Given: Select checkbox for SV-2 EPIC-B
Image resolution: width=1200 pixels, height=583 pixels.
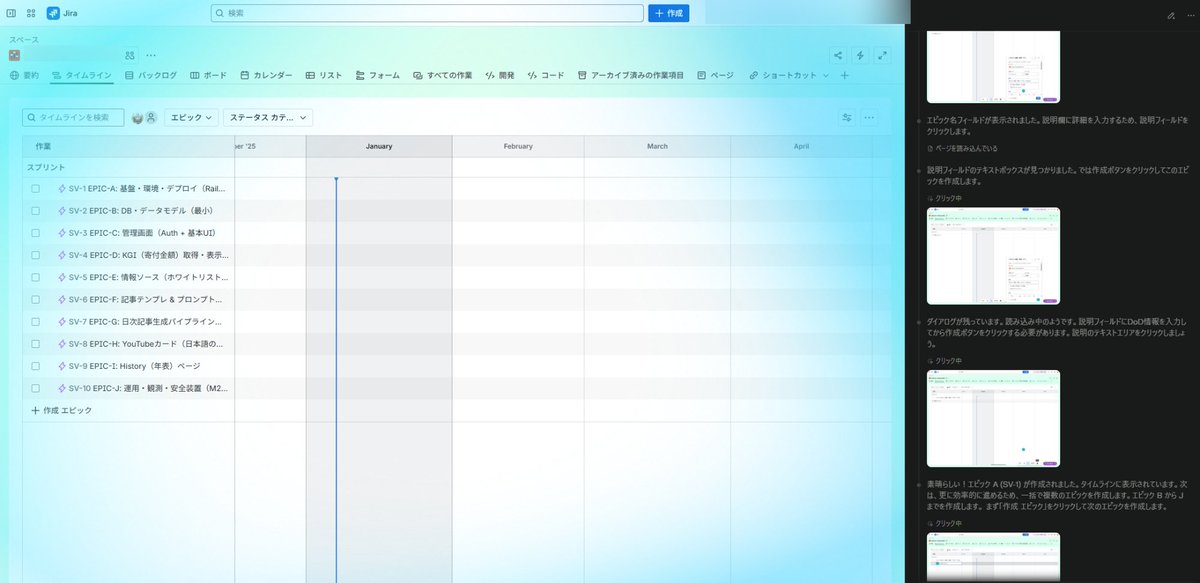Looking at the screenshot, I should coord(35,211).
